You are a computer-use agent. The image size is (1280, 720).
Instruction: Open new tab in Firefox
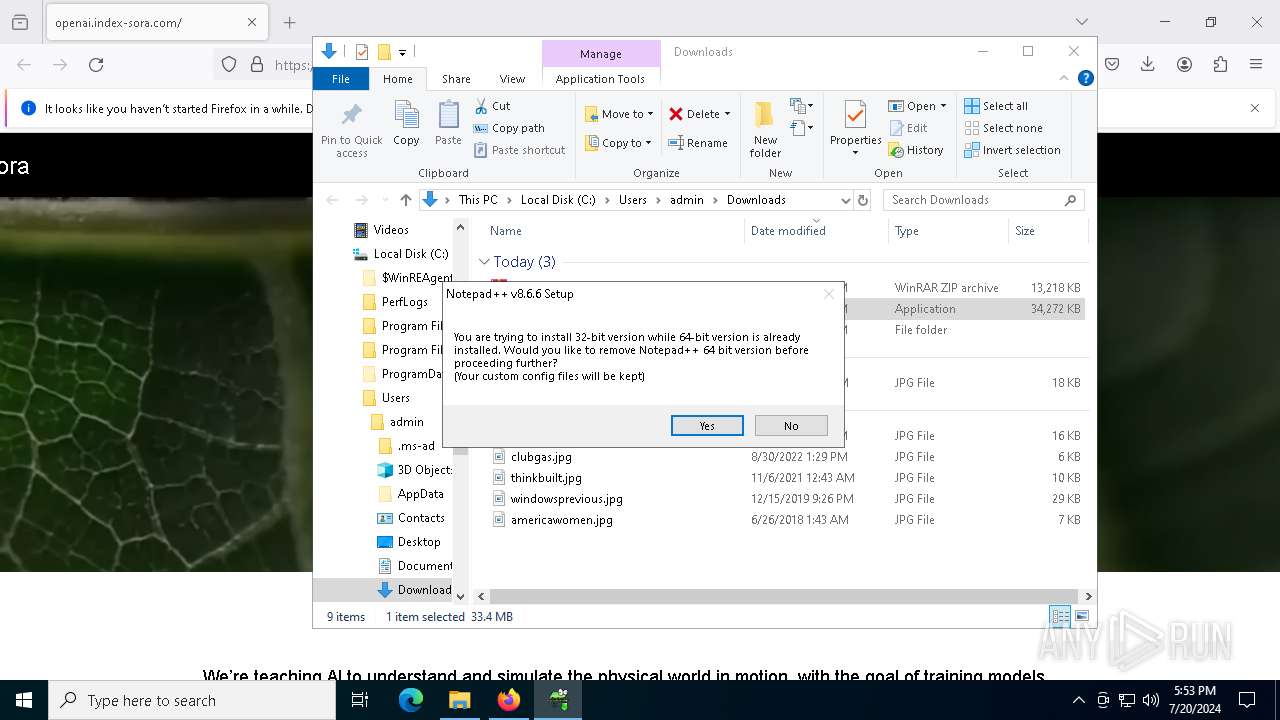(290, 22)
